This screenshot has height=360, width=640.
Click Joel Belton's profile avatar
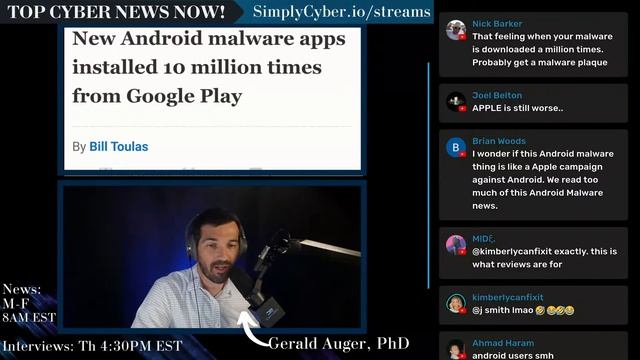pyautogui.click(x=456, y=102)
